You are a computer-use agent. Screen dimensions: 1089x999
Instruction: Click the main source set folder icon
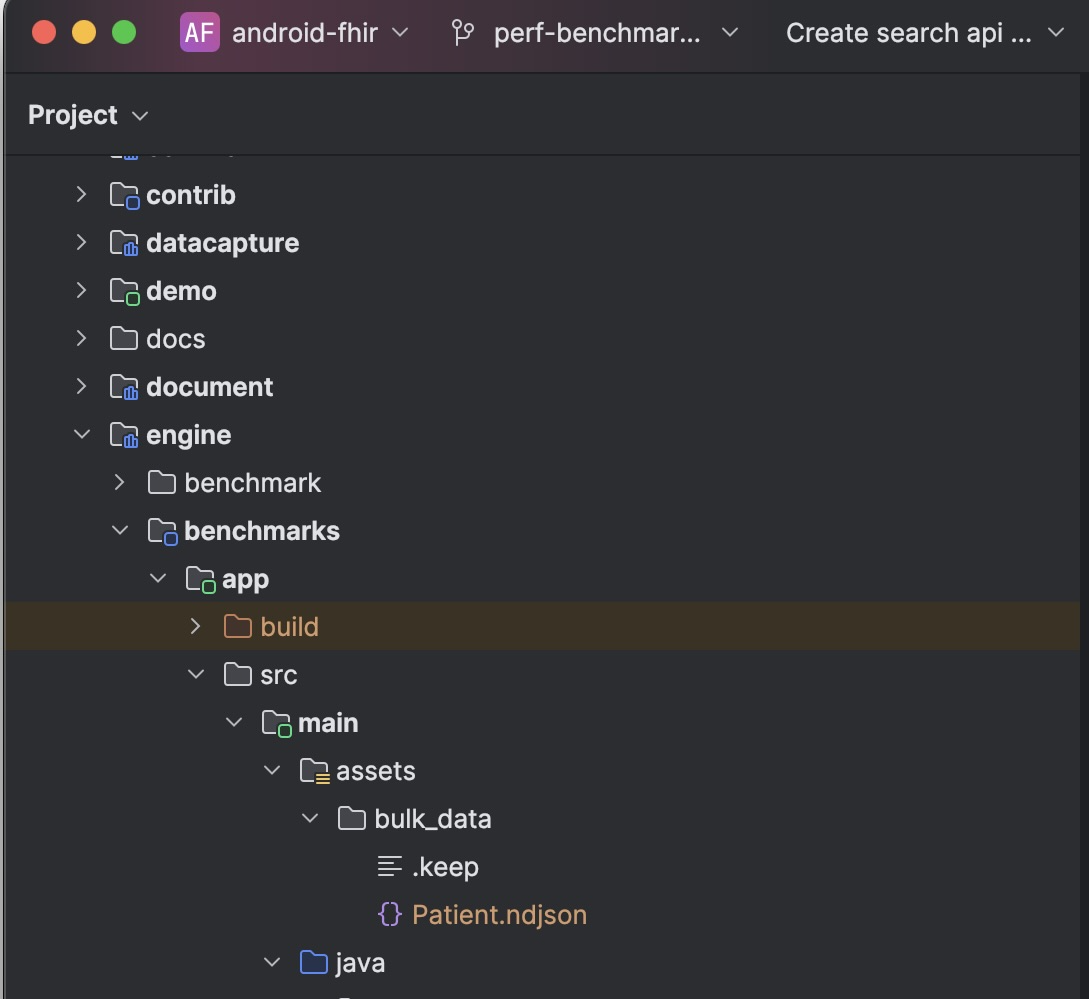pyautogui.click(x=276, y=723)
